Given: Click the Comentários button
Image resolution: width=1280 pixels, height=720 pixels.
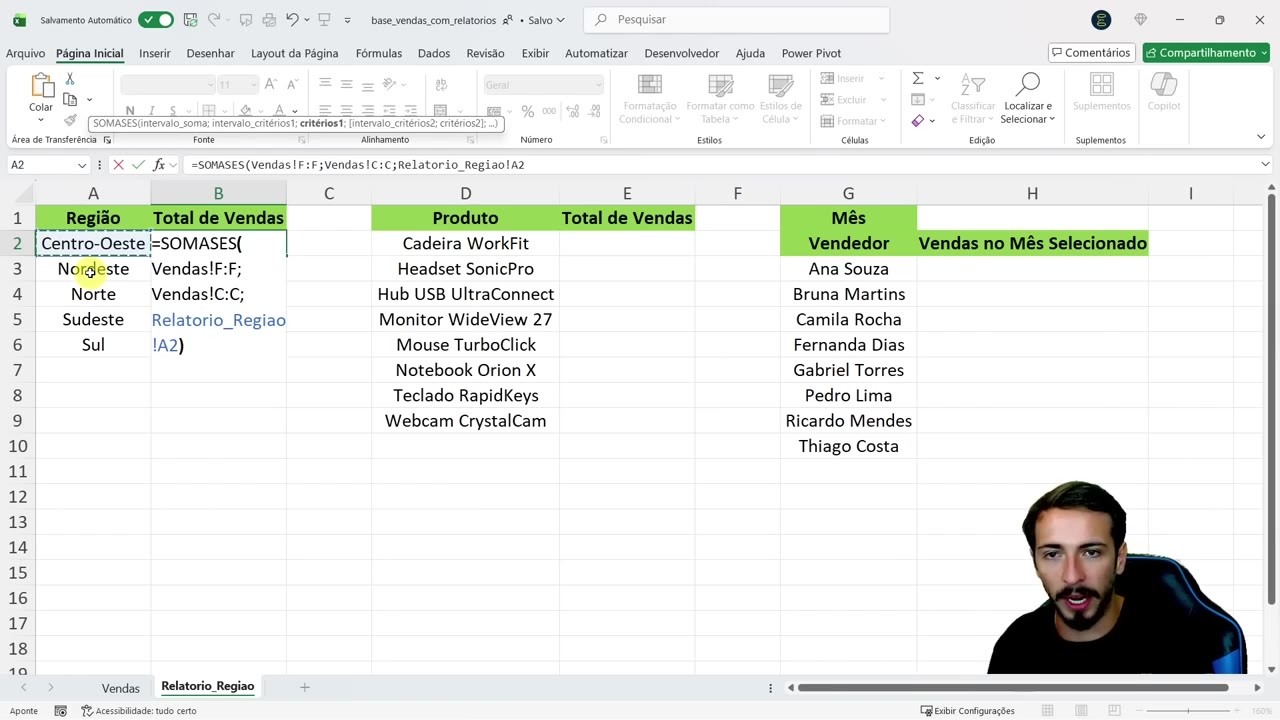Looking at the screenshot, I should pos(1090,53).
